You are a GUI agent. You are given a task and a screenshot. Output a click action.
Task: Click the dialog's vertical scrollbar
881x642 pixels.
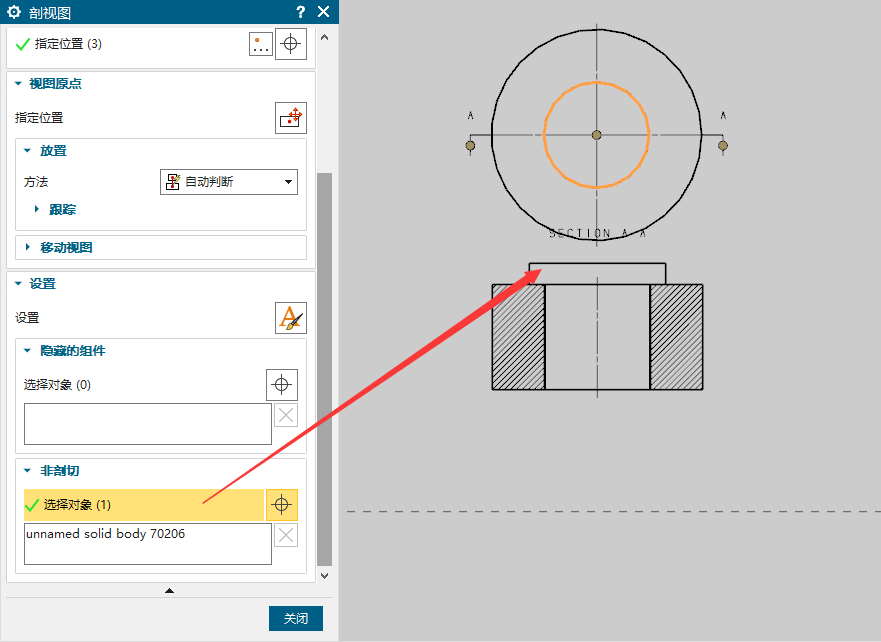(x=324, y=370)
